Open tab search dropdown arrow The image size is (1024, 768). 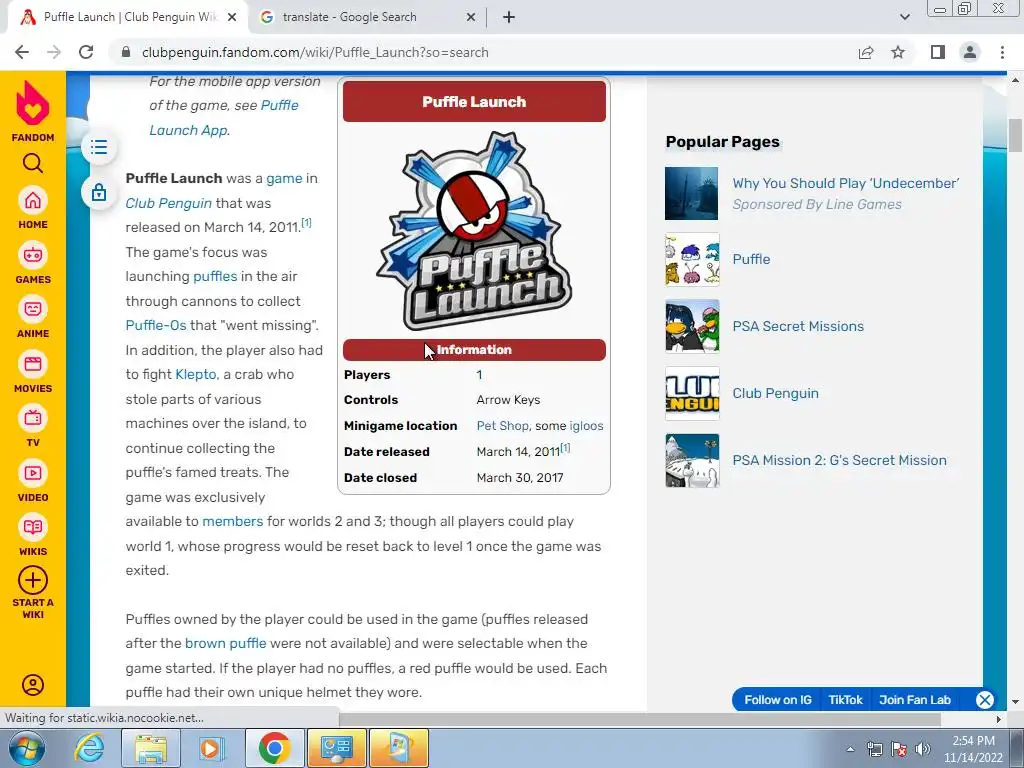(x=904, y=17)
